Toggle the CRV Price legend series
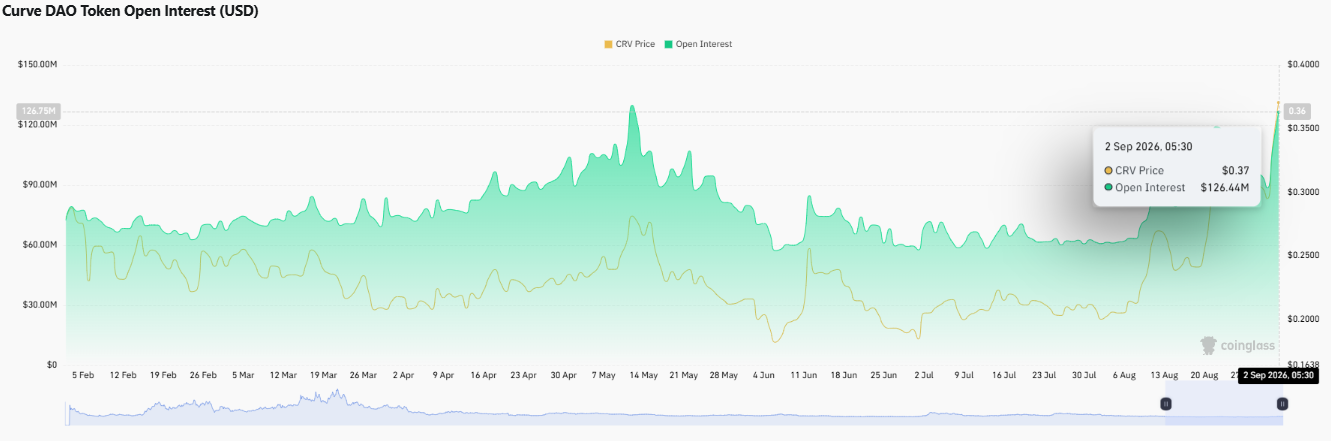Viewport: 1331px width, 441px height. coord(629,44)
